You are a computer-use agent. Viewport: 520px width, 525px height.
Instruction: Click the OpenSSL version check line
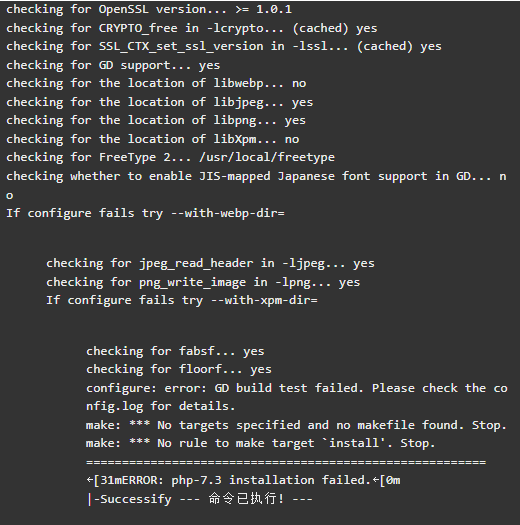(x=149, y=9)
